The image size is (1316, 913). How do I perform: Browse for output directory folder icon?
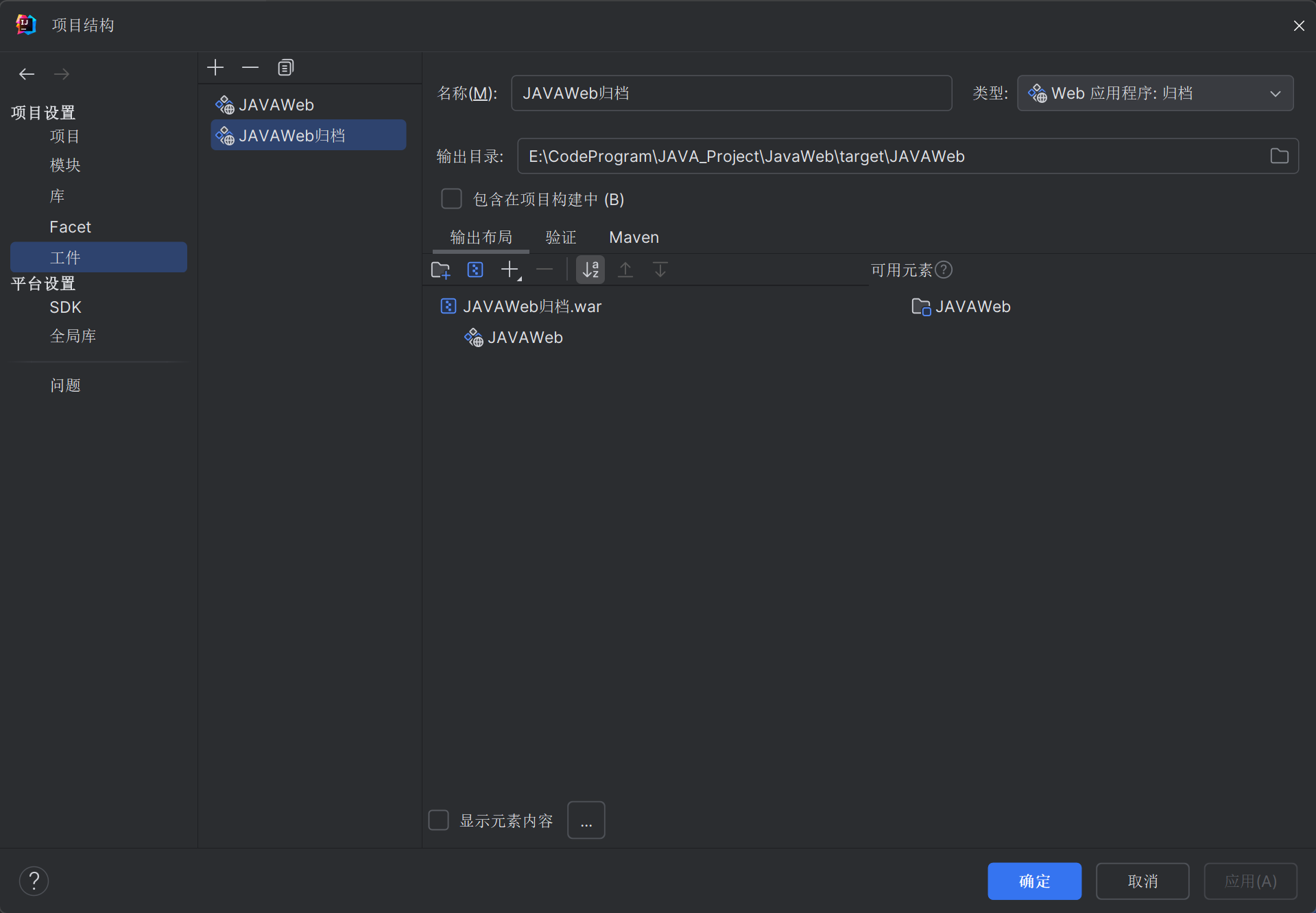click(1279, 156)
